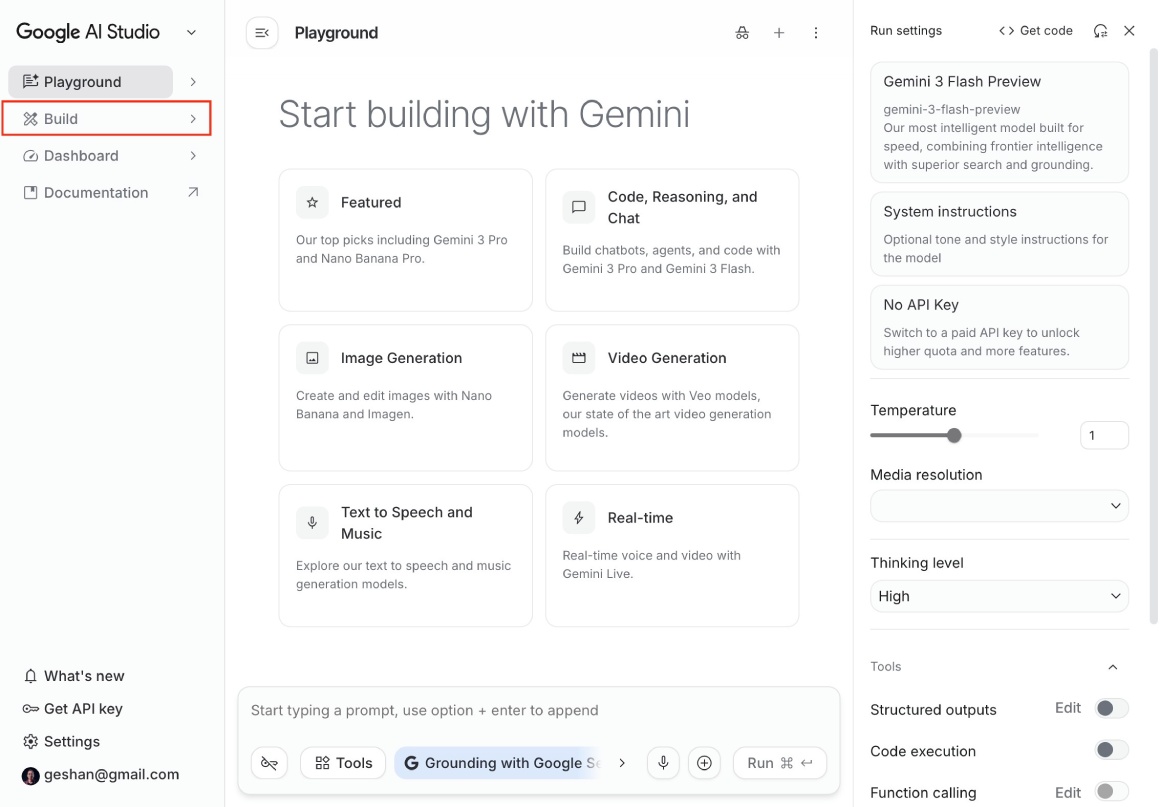Open temporary chat incognito mode icon
The height and width of the screenshot is (807, 1160).
tap(742, 33)
